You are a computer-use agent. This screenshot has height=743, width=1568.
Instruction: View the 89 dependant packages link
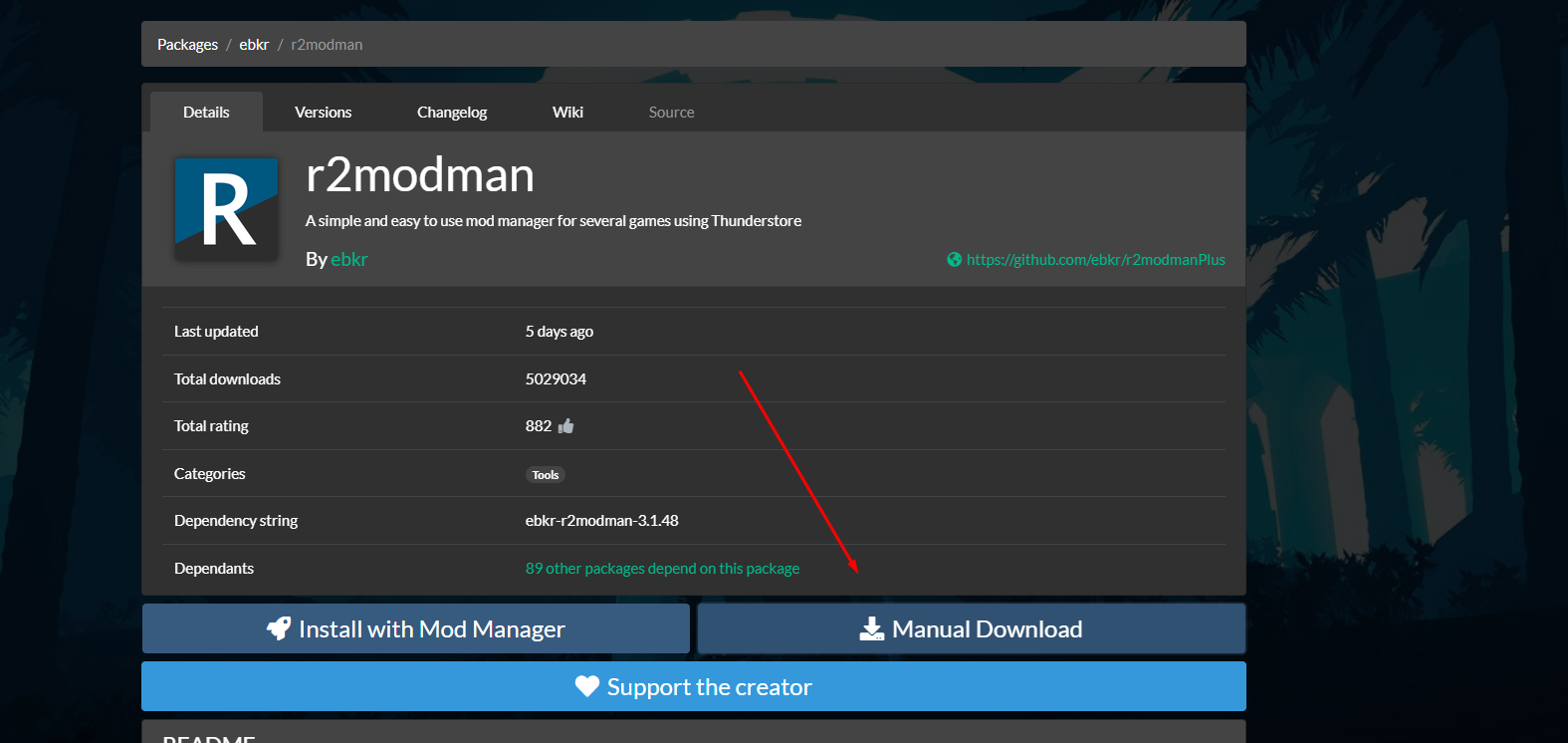[x=662, y=569]
